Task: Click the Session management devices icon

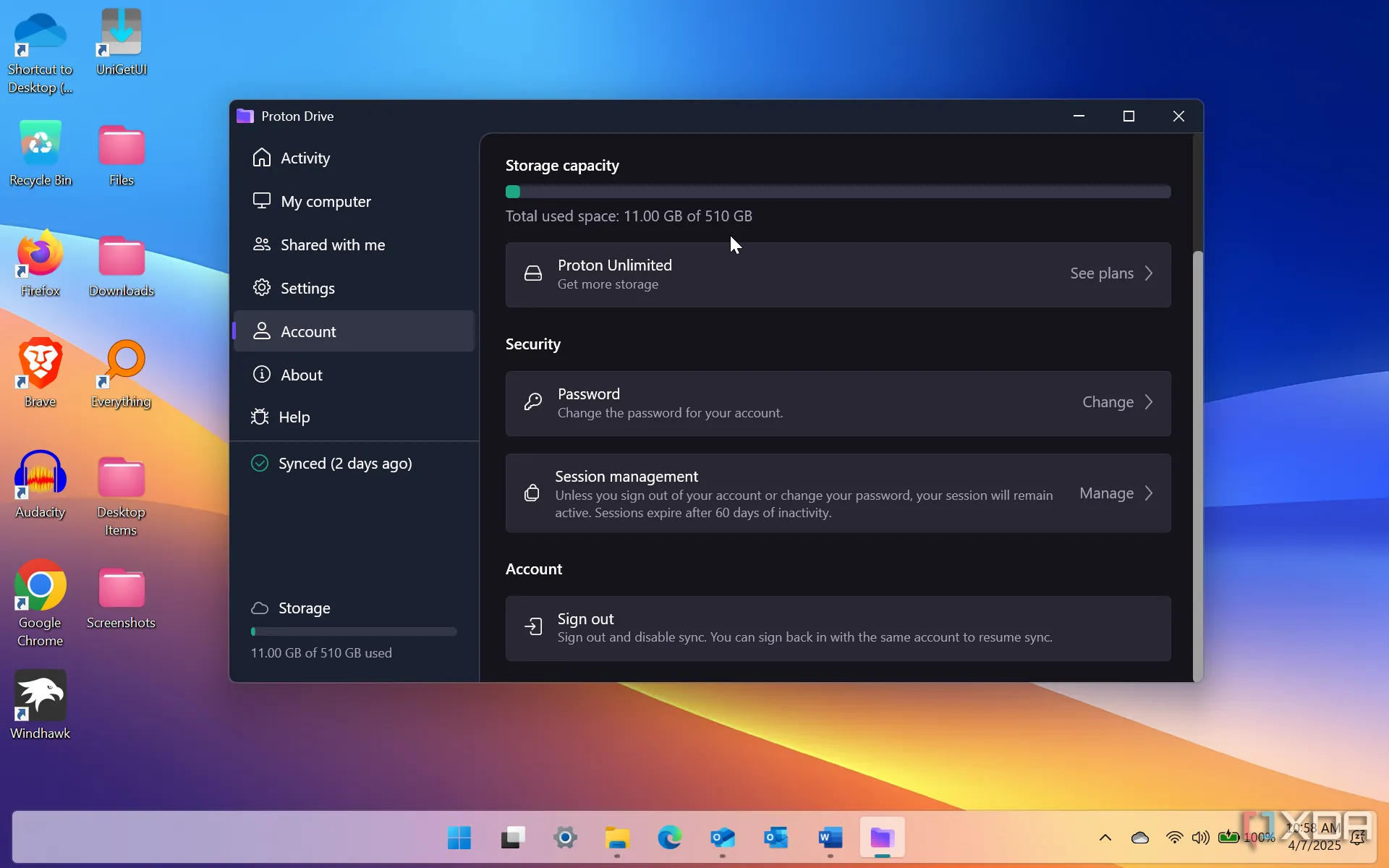Action: [x=532, y=493]
